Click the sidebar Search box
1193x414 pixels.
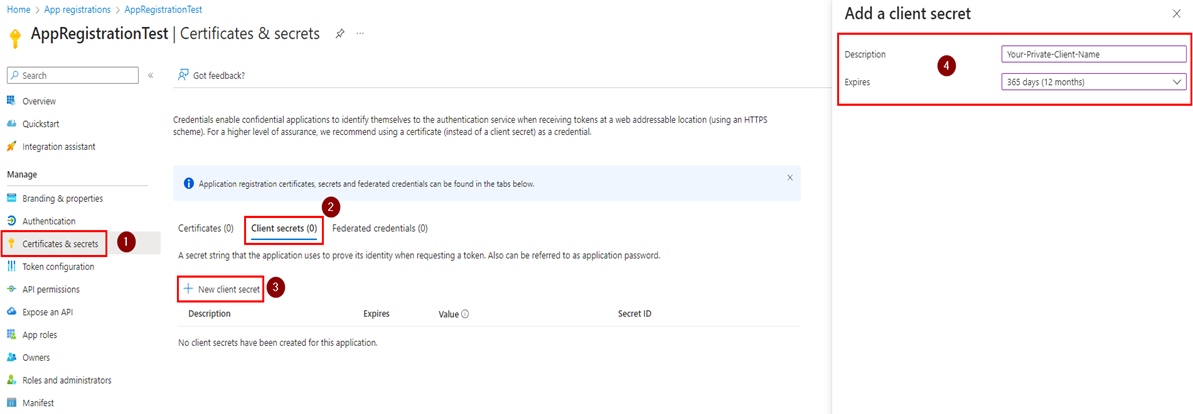[x=72, y=75]
